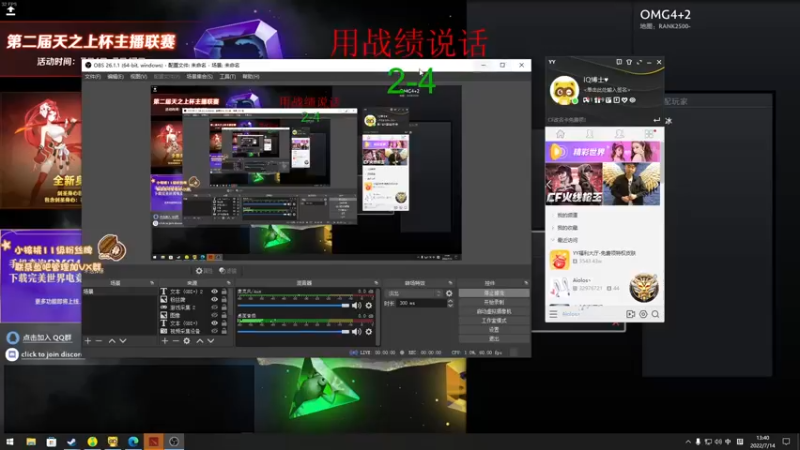Move the selected source up
Viewport: 800px width, 450px height.
click(199, 341)
